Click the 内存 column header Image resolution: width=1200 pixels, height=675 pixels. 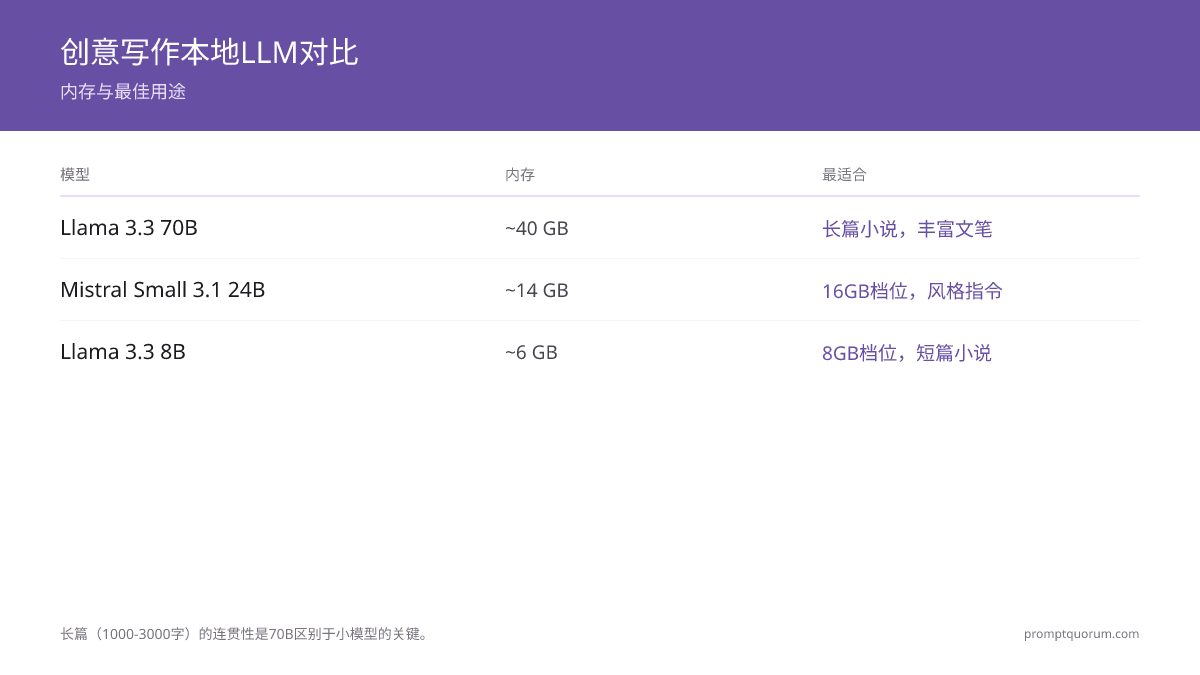tap(520, 175)
